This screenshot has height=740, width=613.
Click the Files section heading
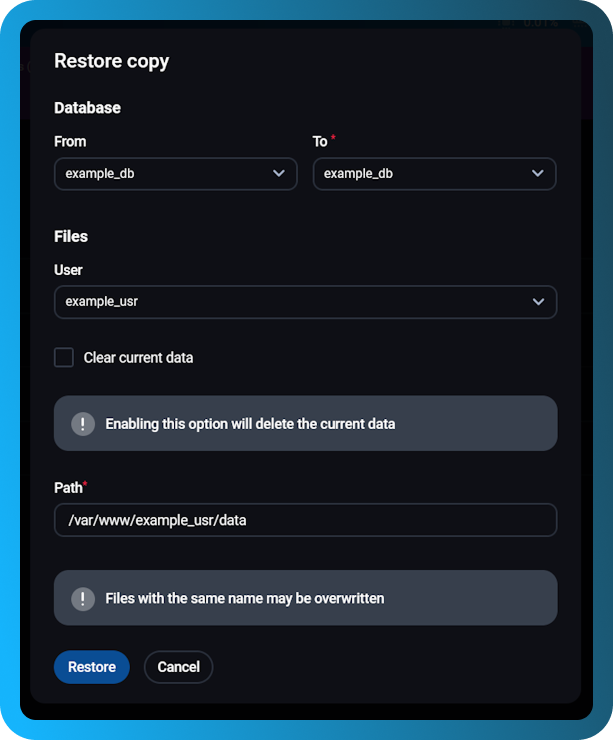(71, 237)
